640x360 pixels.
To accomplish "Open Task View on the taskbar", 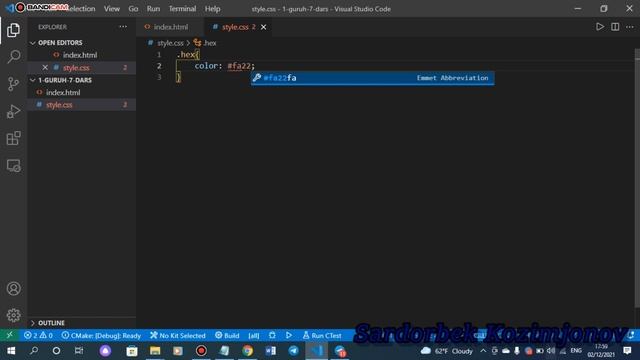I will pos(79,351).
